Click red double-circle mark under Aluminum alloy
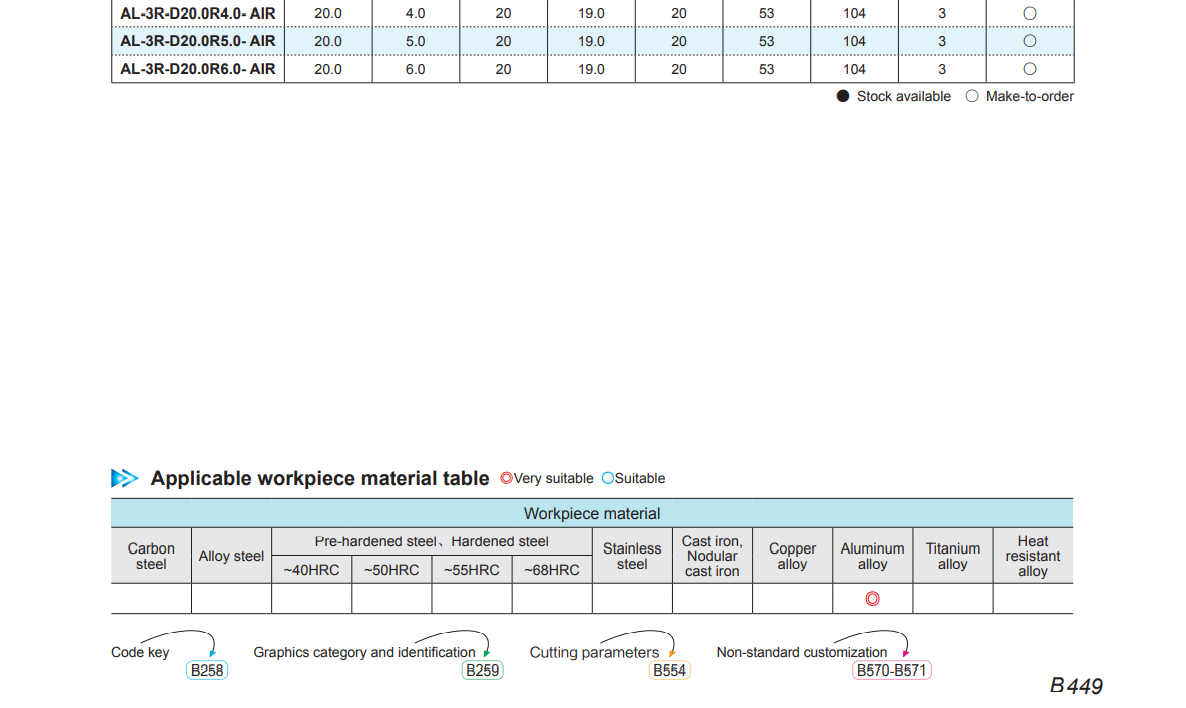This screenshot has width=1186, height=708. point(872,599)
